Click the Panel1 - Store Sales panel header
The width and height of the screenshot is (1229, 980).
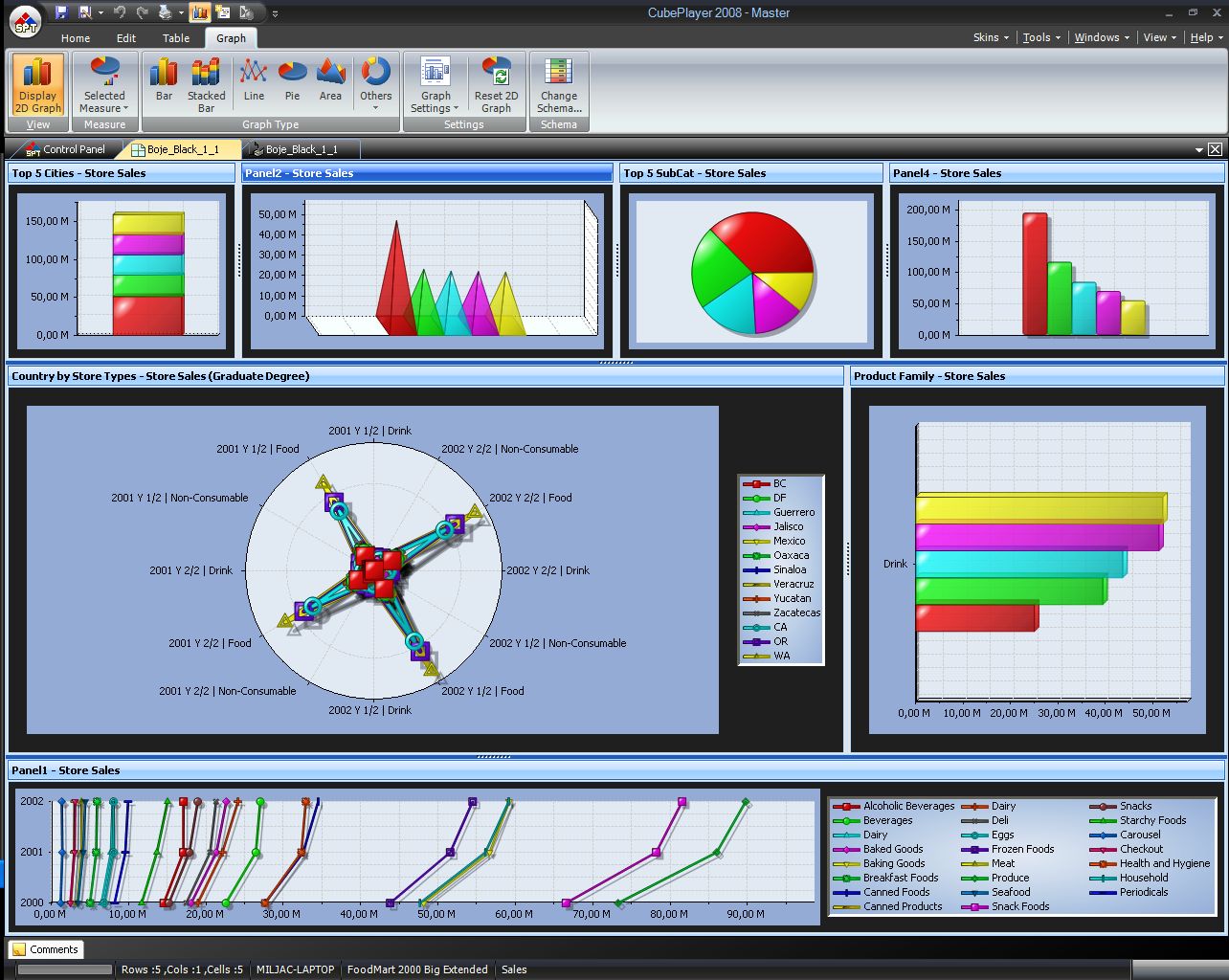[616, 770]
